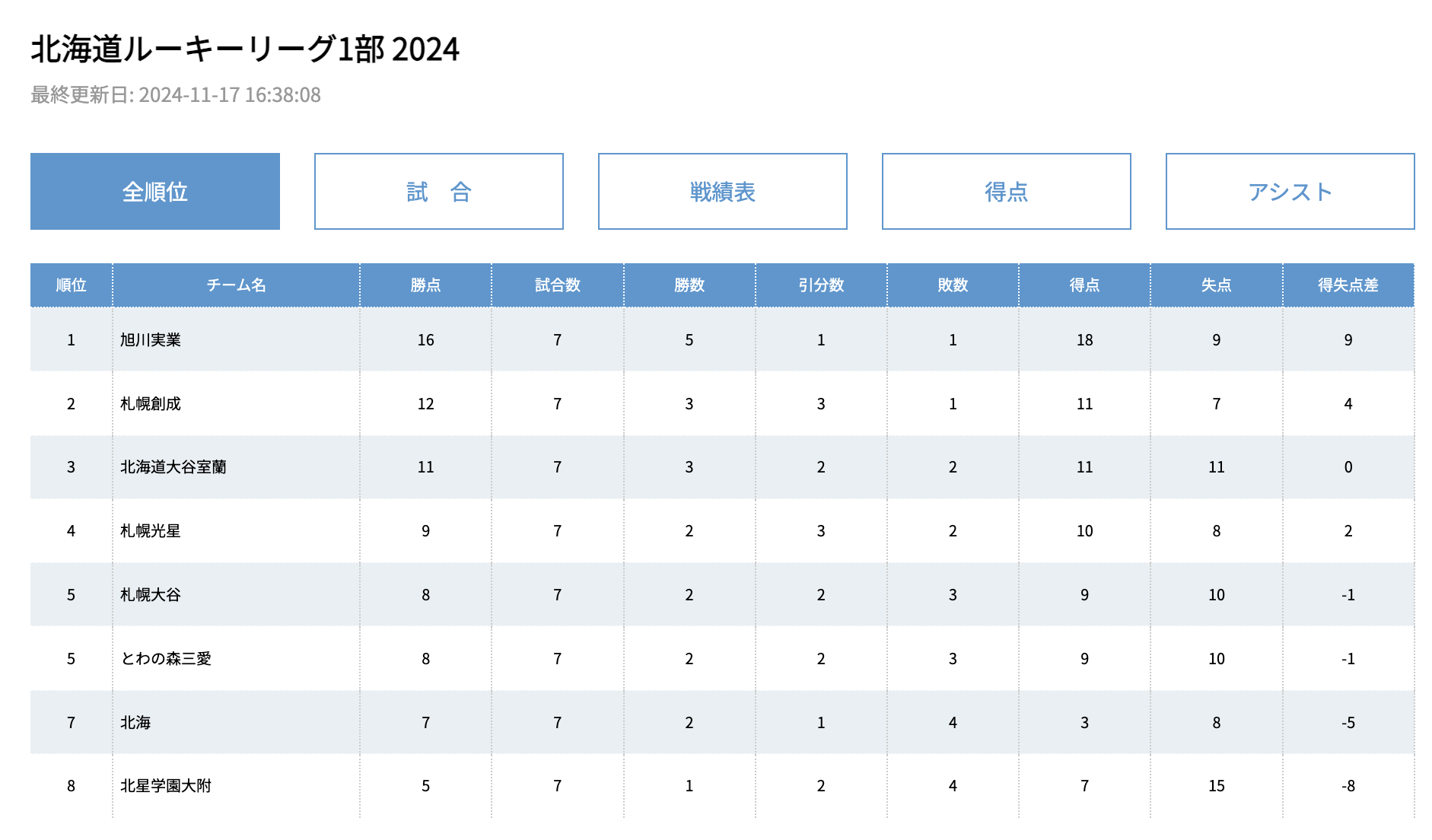Click 北星学園大附's goal difference -8
This screenshot has width=1432, height=840.
point(1348,786)
